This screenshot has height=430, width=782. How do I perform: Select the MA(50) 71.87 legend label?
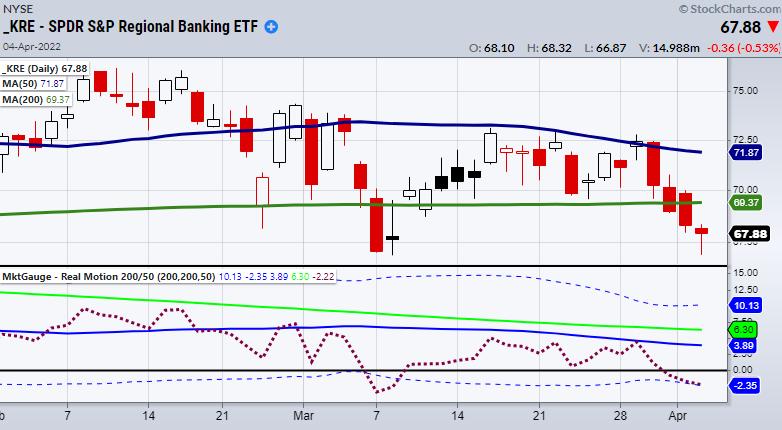point(33,84)
